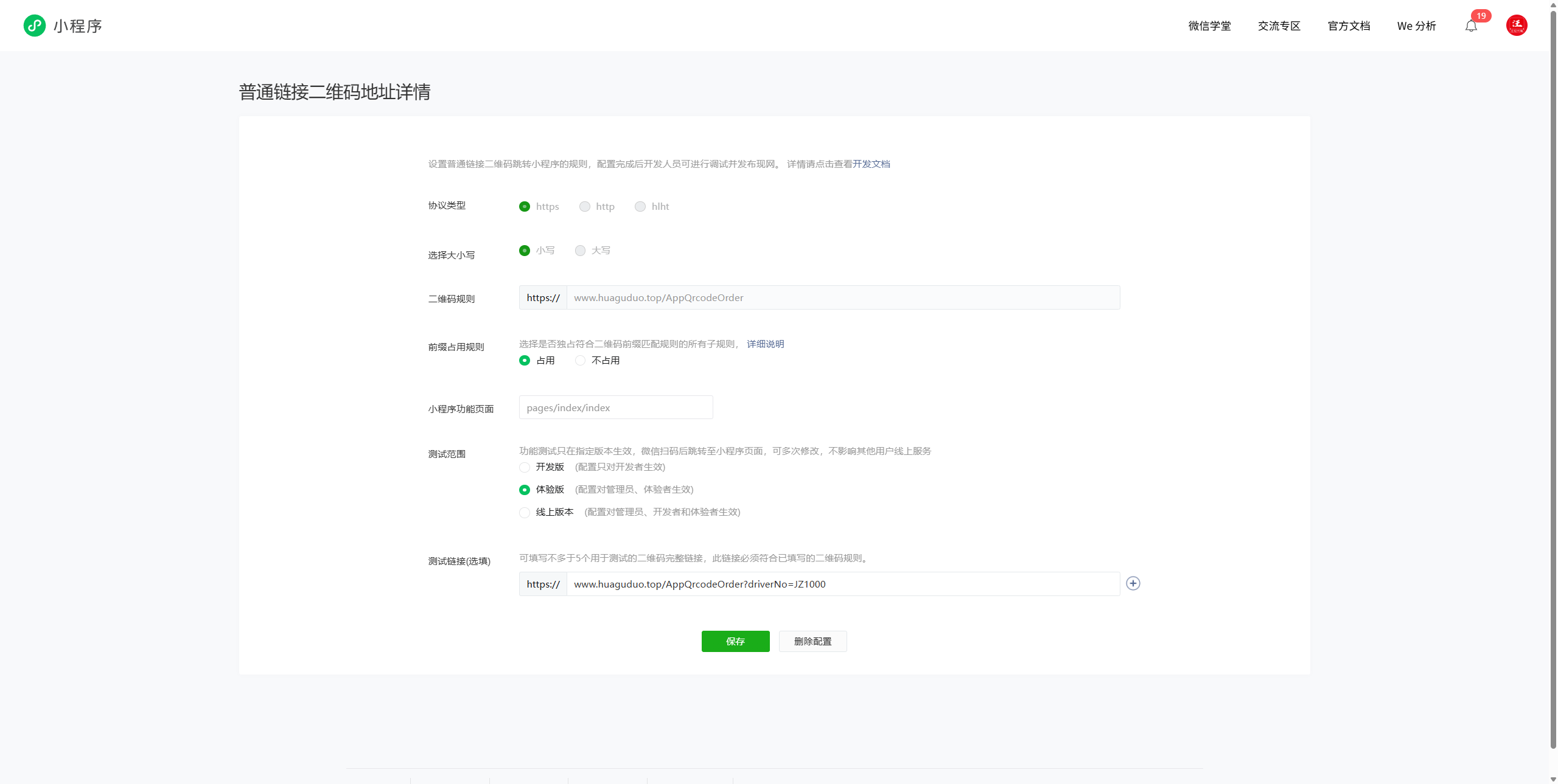This screenshot has height=784, width=1558.
Task: Click the green 保存 button
Action: coord(735,641)
